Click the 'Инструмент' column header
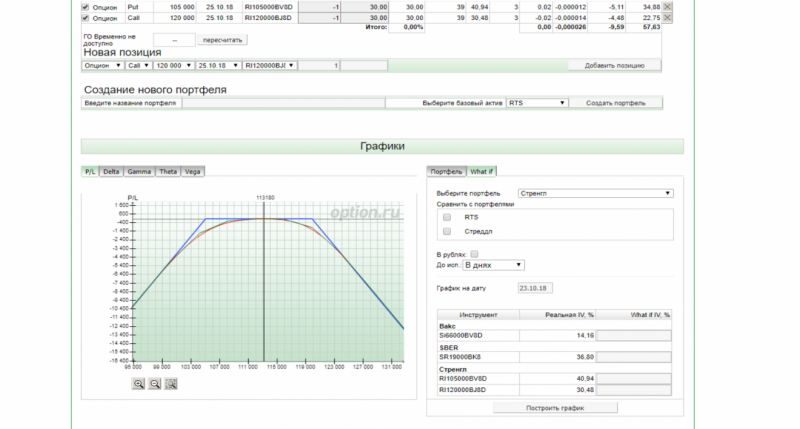 [478, 315]
